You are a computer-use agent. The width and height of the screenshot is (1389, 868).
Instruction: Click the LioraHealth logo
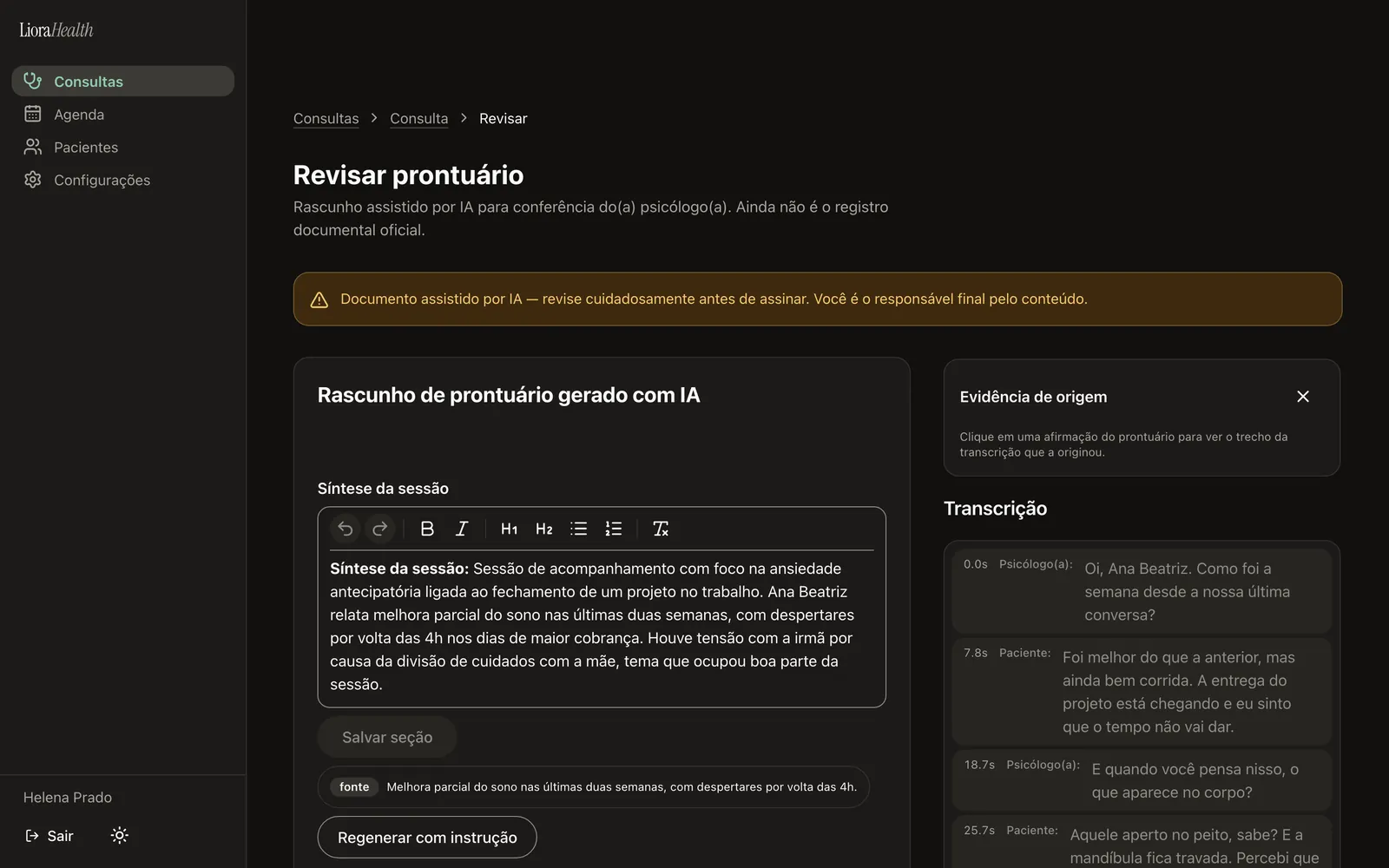pos(56,30)
